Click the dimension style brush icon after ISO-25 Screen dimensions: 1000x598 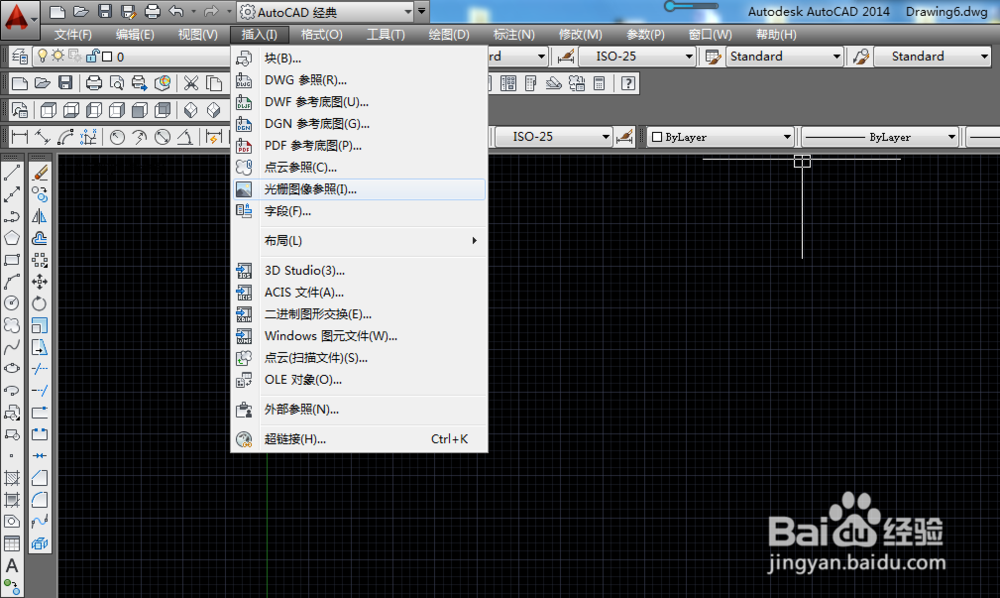point(624,136)
